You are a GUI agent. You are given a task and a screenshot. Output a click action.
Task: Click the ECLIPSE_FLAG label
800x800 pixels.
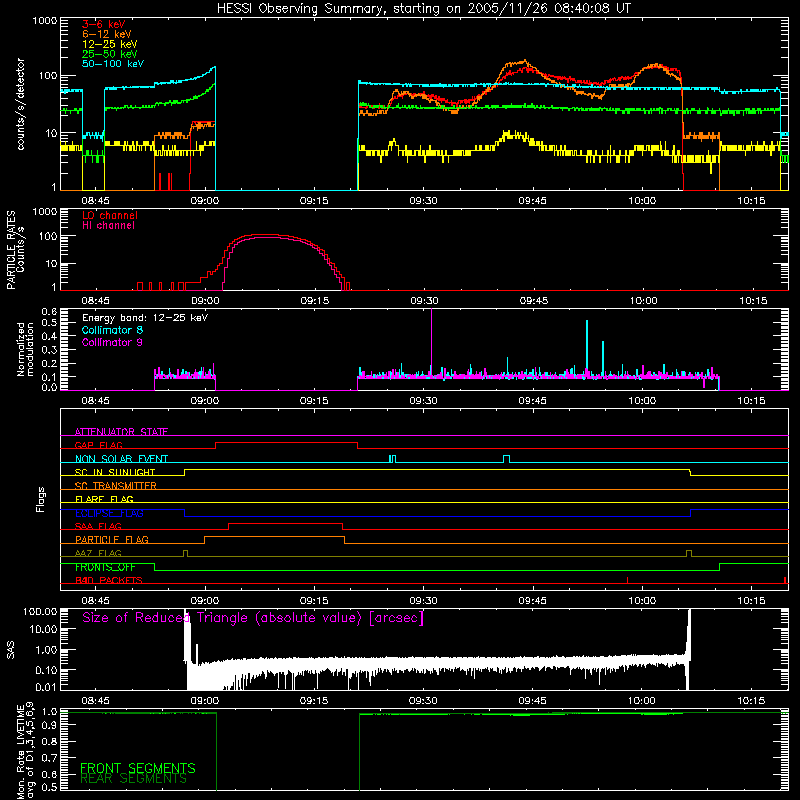pos(109,513)
